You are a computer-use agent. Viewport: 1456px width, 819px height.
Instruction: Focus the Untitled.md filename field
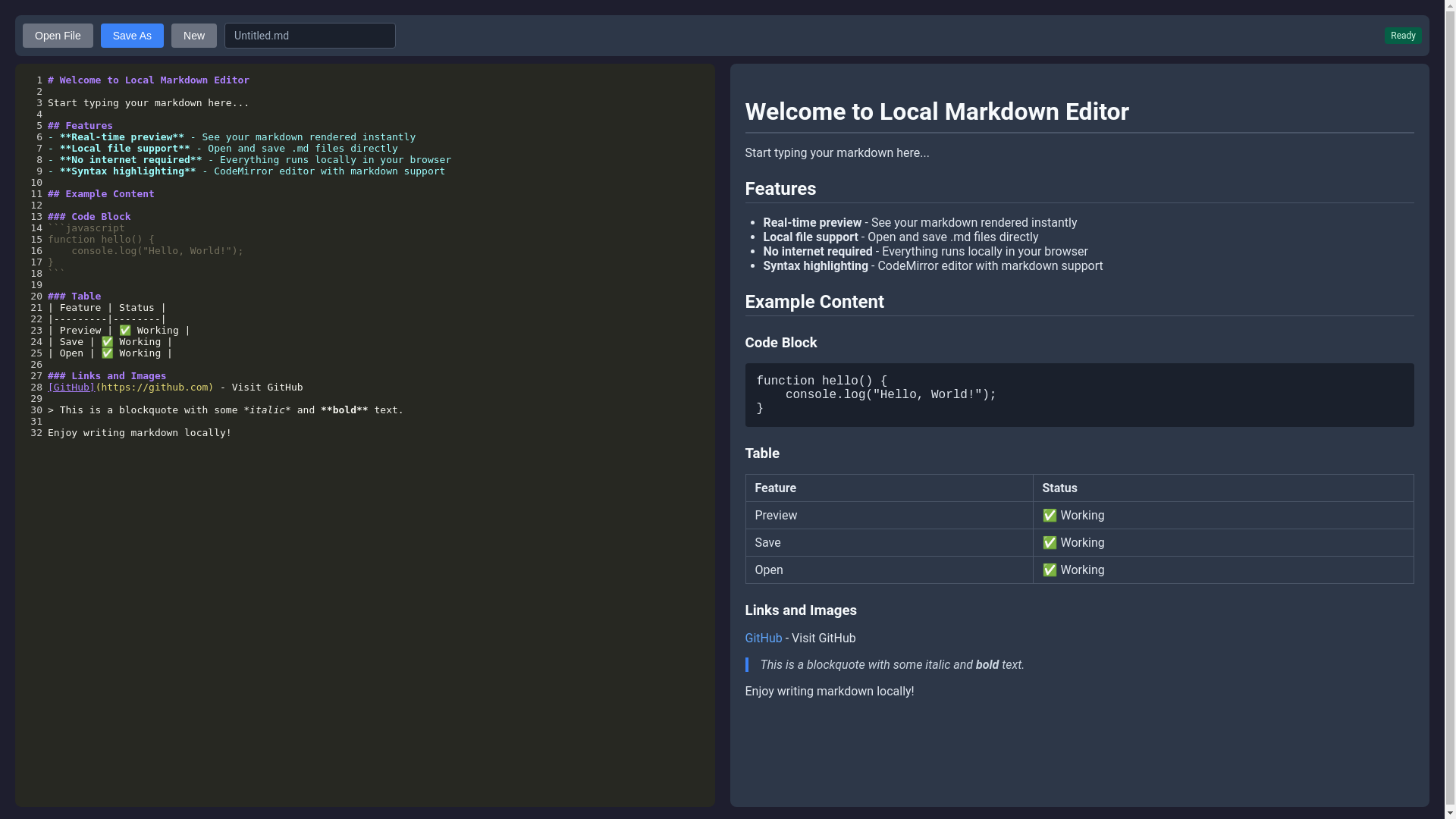coord(309,36)
